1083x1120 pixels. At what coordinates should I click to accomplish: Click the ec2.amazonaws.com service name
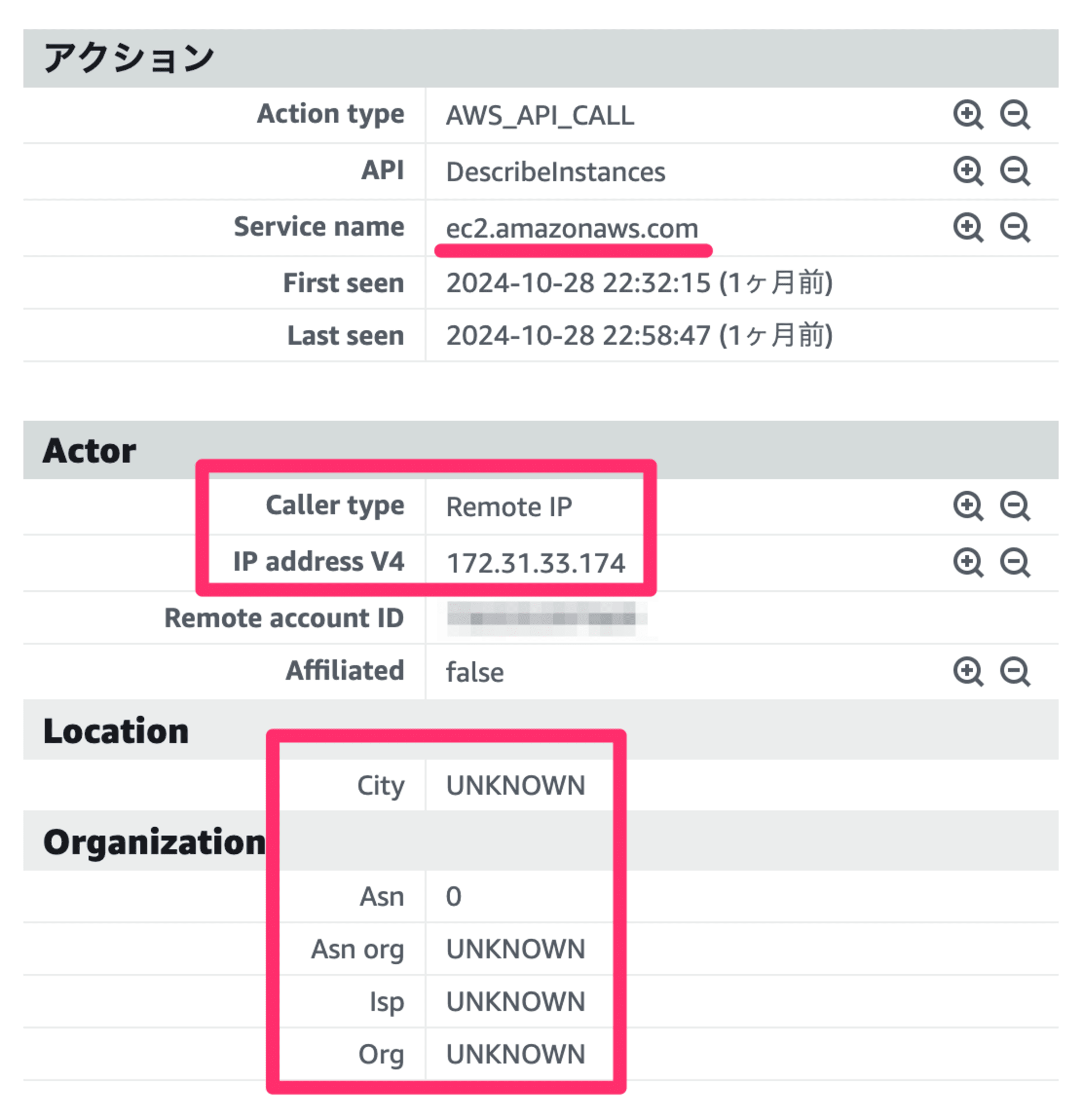[x=572, y=228]
